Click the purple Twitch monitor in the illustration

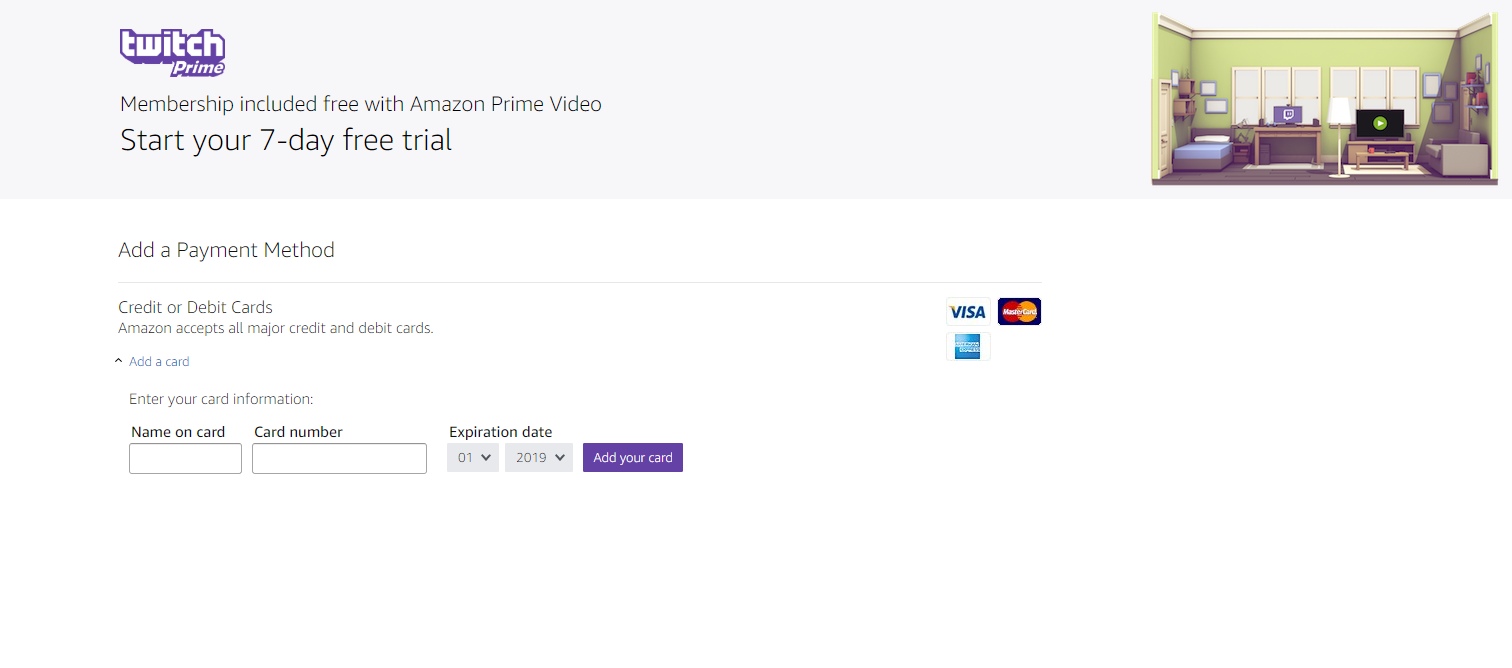click(x=1288, y=115)
